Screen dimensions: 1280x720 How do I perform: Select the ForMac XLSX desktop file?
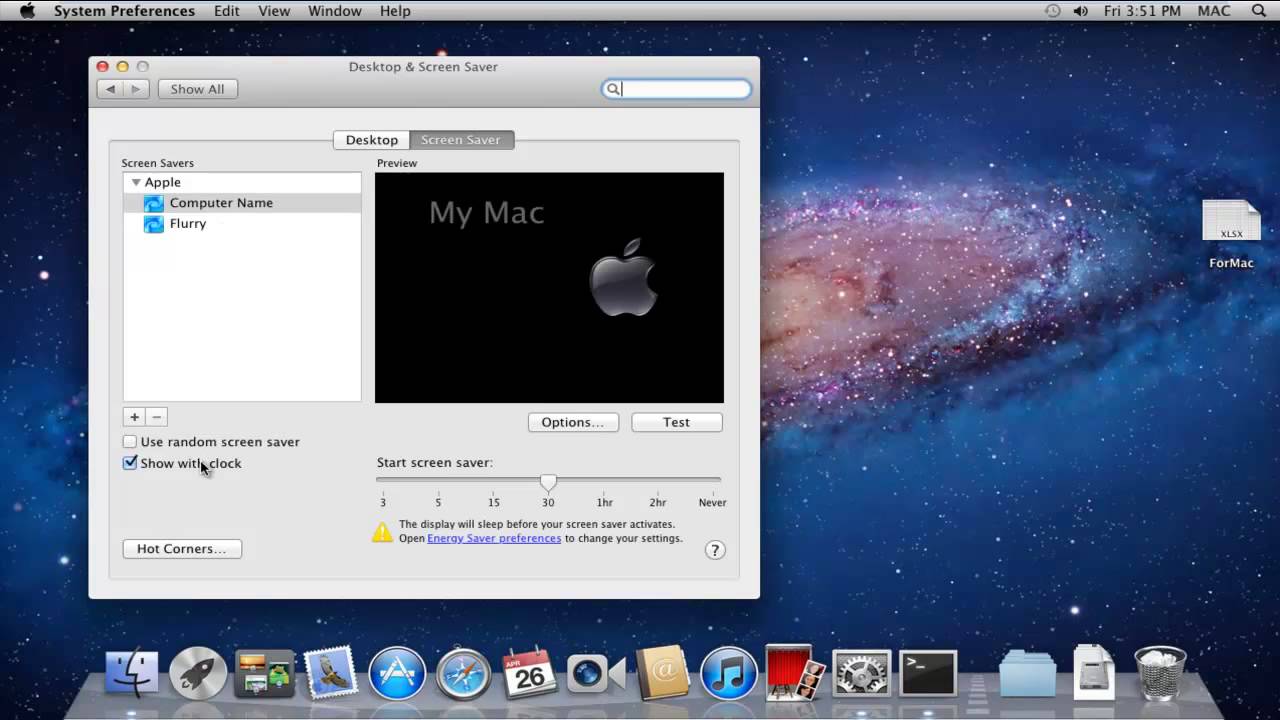pyautogui.click(x=1231, y=235)
